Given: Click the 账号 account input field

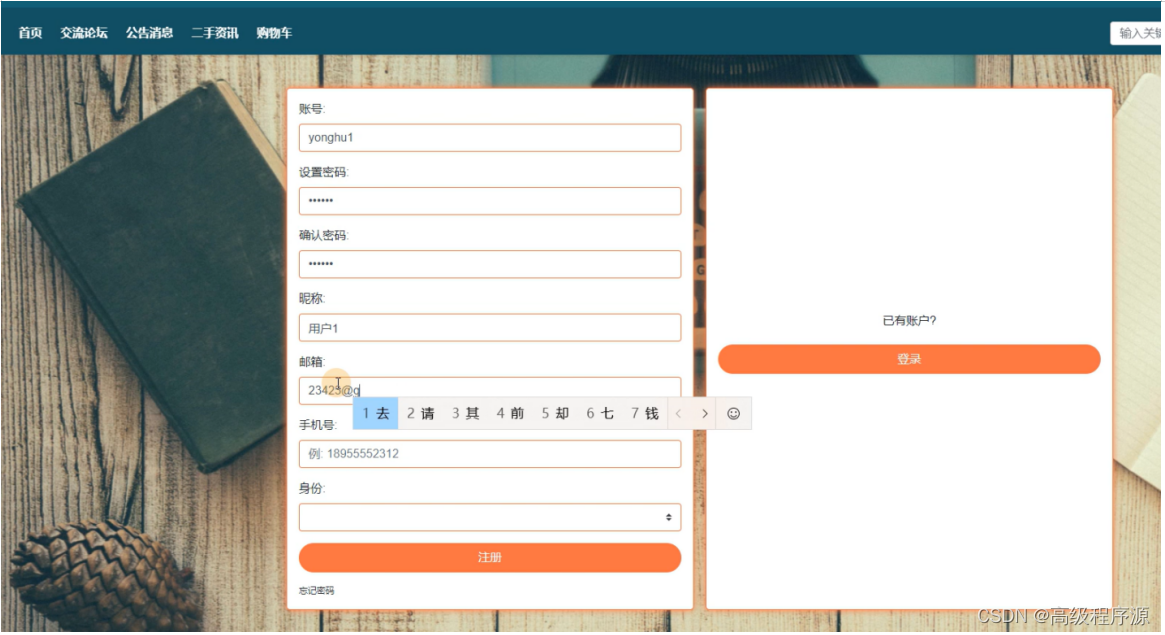Looking at the screenshot, I should 489,137.
